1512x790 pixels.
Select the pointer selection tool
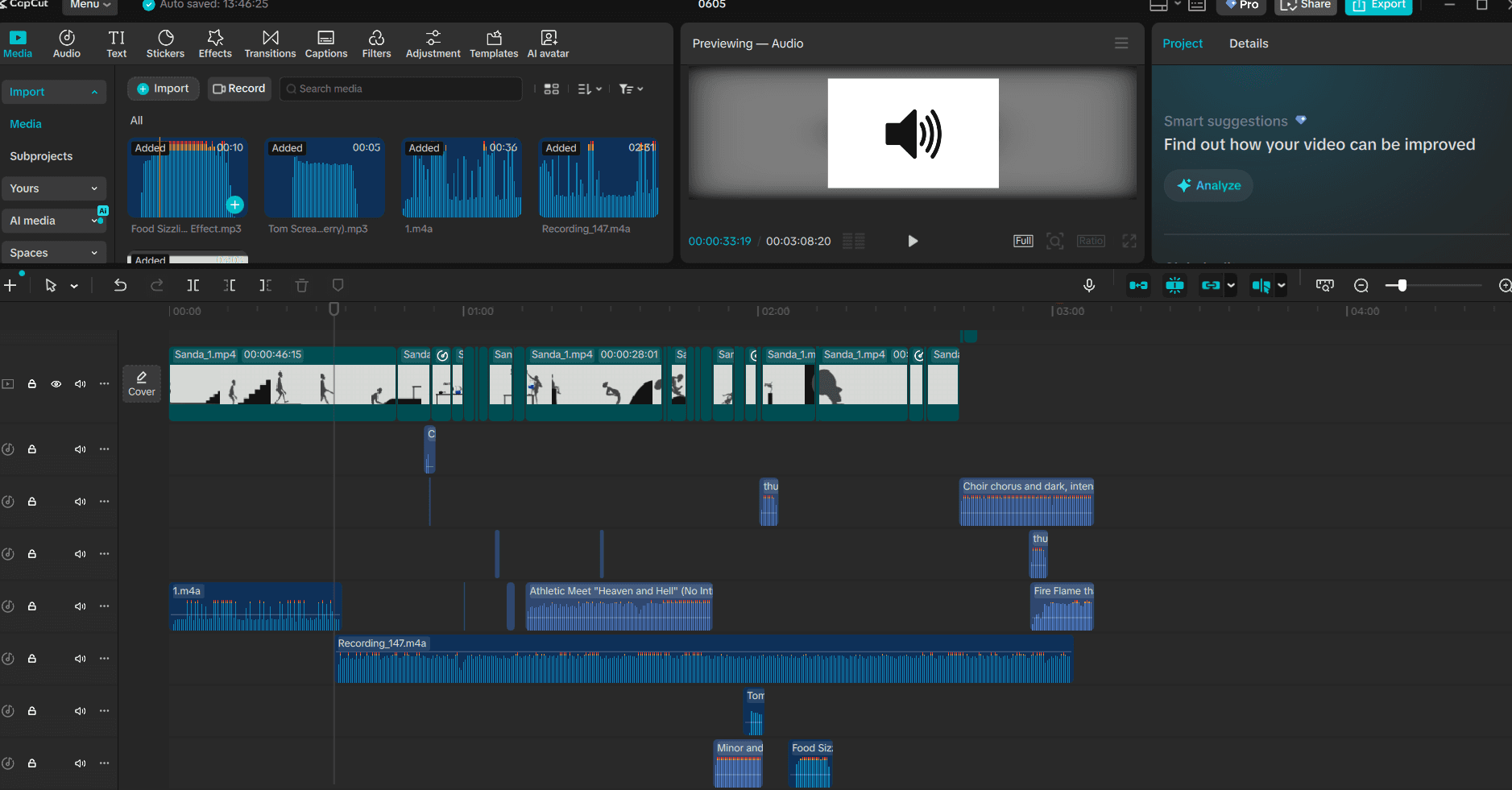click(x=51, y=285)
